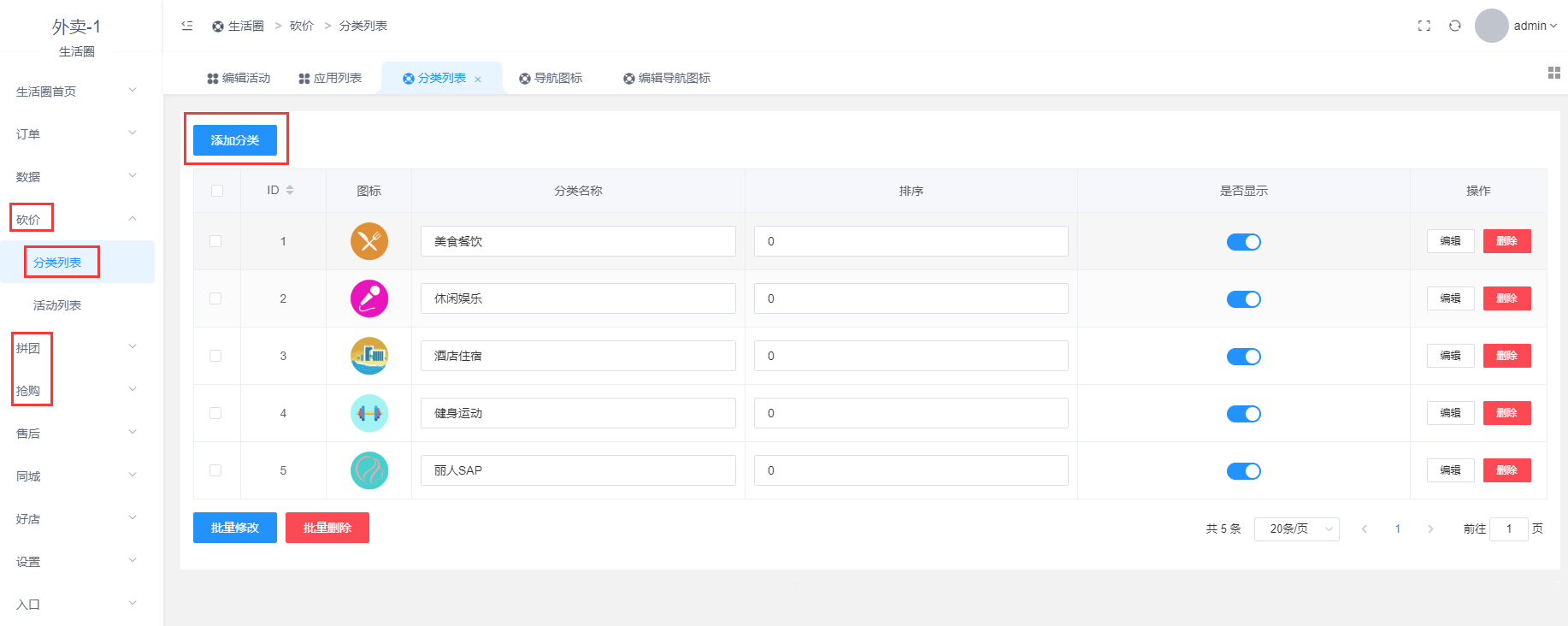The image size is (1568, 626).
Task: Collapse the 砍价 sidebar menu
Action: (77, 219)
